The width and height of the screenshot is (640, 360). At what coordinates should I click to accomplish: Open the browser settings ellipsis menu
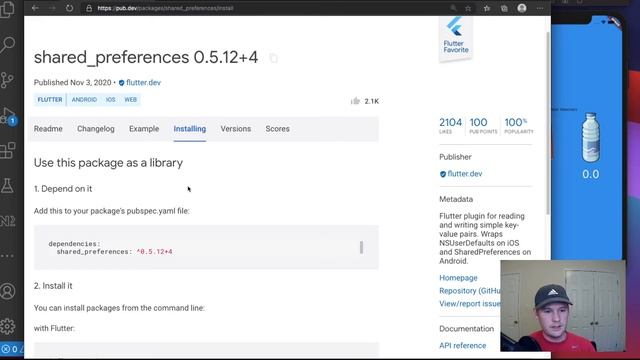point(540,8)
